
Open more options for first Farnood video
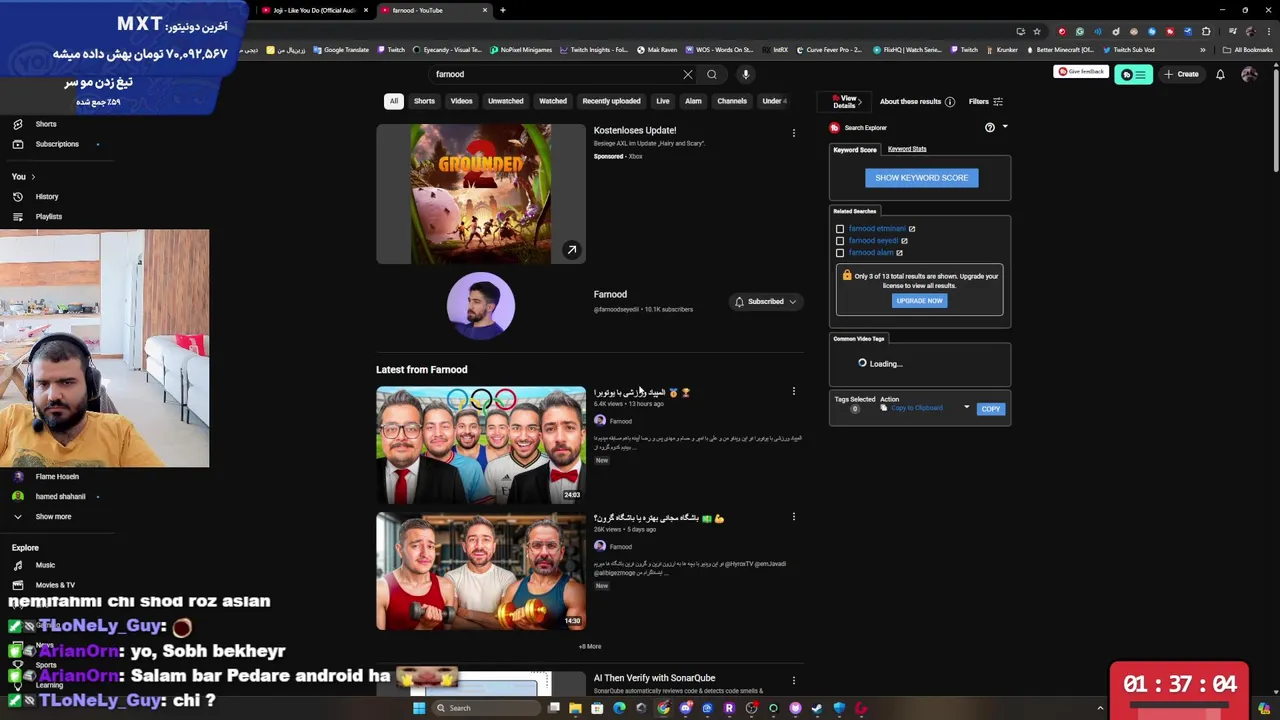(x=794, y=392)
